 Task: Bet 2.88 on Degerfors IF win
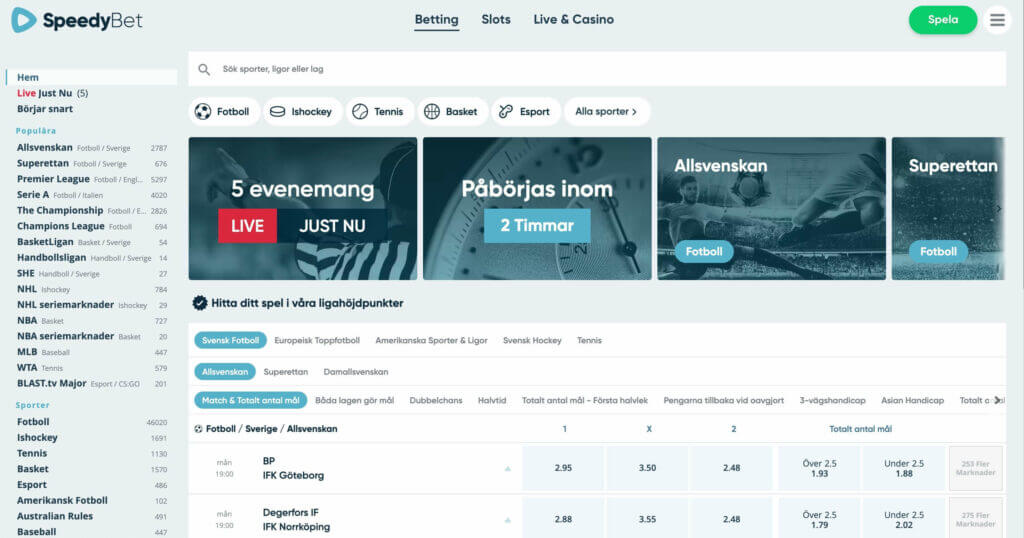click(563, 520)
